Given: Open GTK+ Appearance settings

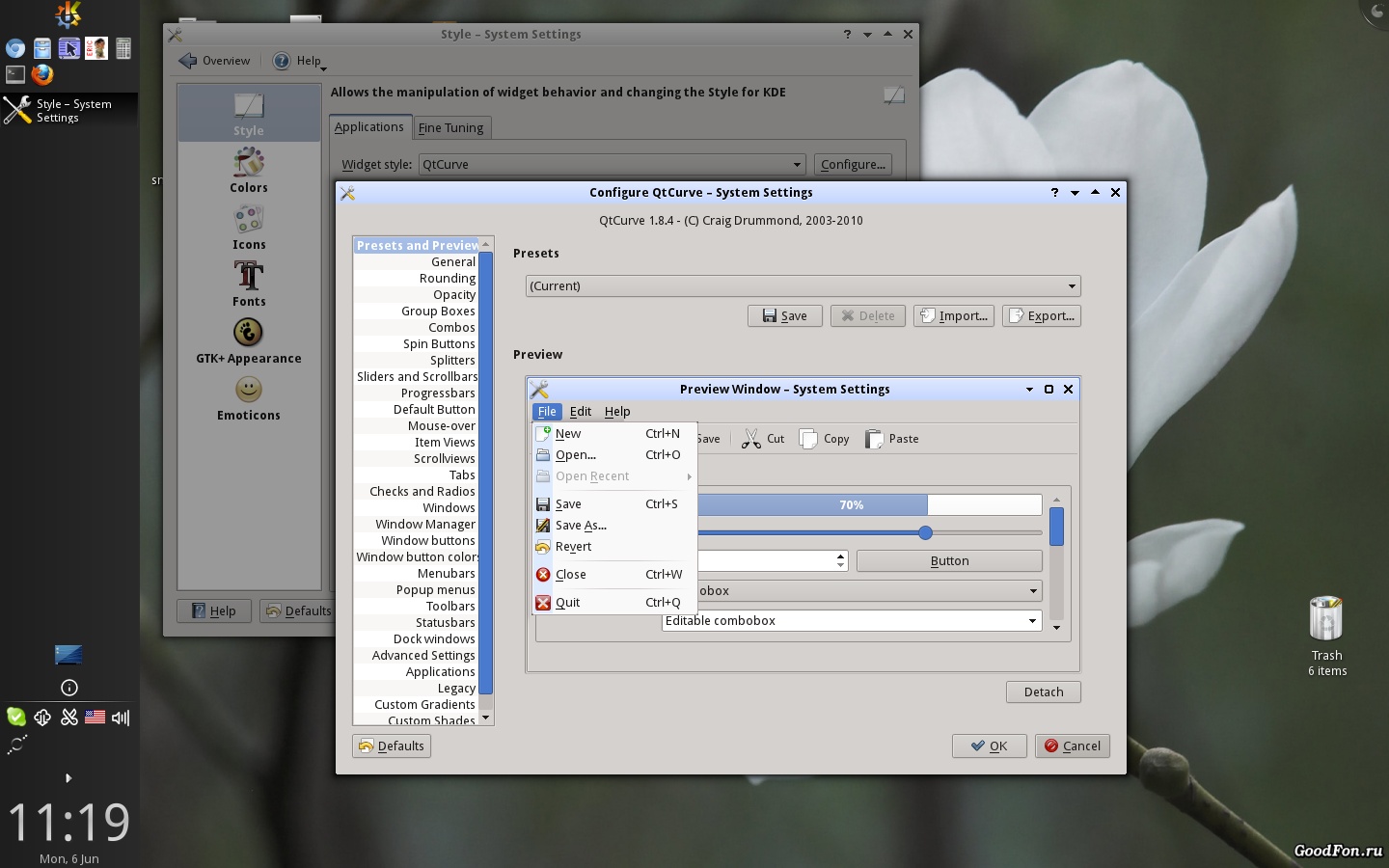Looking at the screenshot, I should coord(249,340).
